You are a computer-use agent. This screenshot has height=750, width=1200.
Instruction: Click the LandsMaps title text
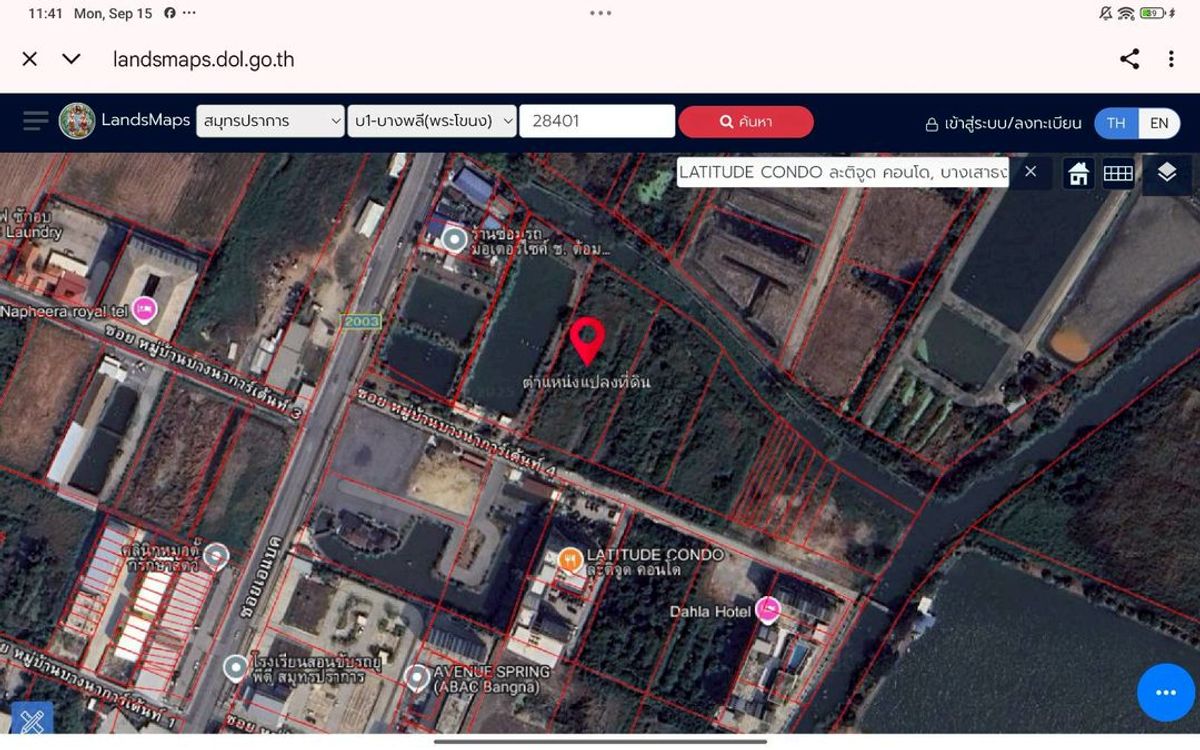145,121
